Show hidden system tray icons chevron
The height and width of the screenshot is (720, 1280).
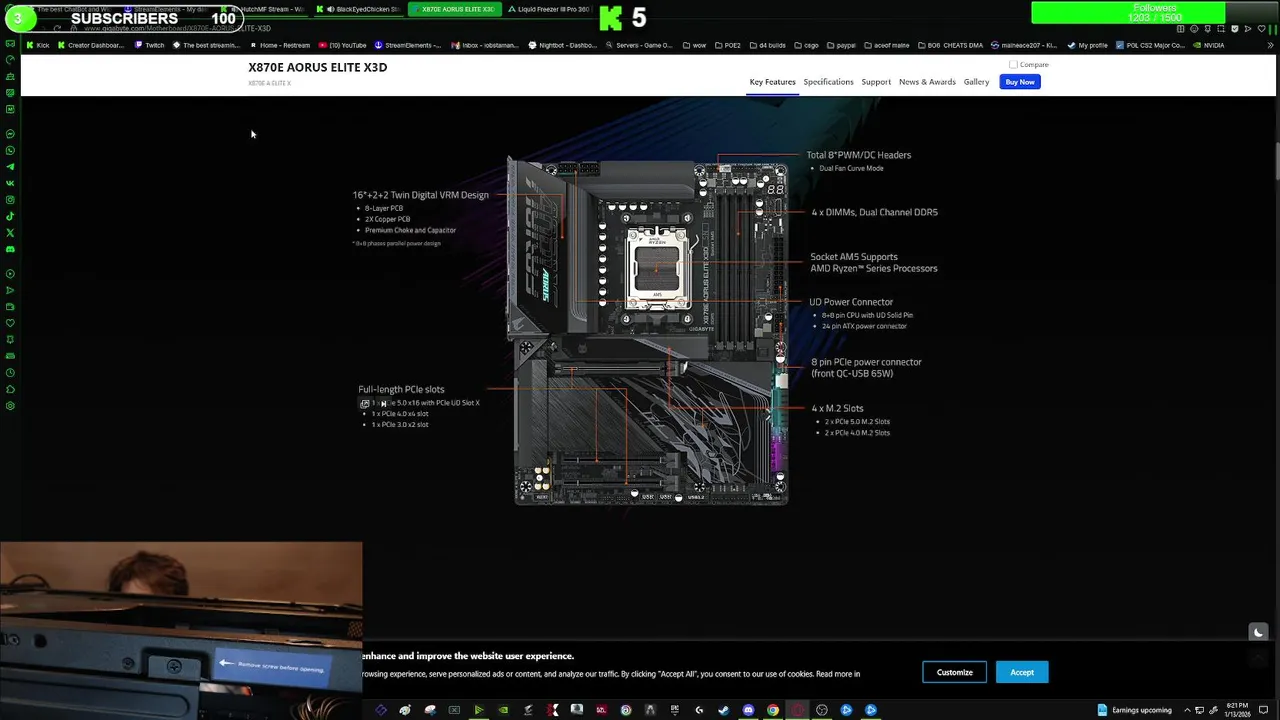point(1185,710)
